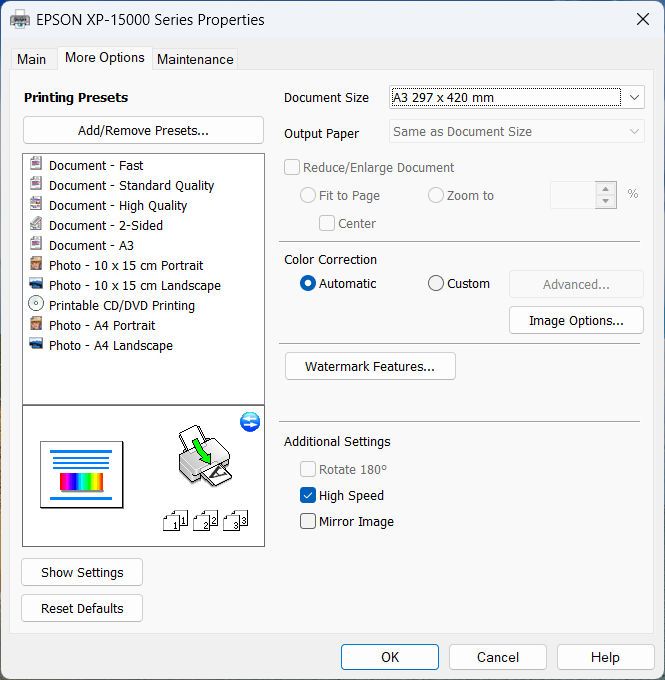Image resolution: width=665 pixels, height=680 pixels.
Task: Click the Photo 10 x 15 cm Portrait icon
Action: pos(36,263)
